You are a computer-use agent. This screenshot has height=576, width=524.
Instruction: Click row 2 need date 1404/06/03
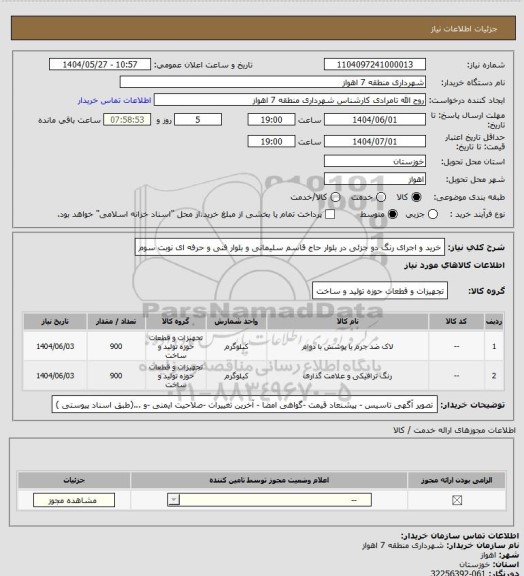(55, 376)
